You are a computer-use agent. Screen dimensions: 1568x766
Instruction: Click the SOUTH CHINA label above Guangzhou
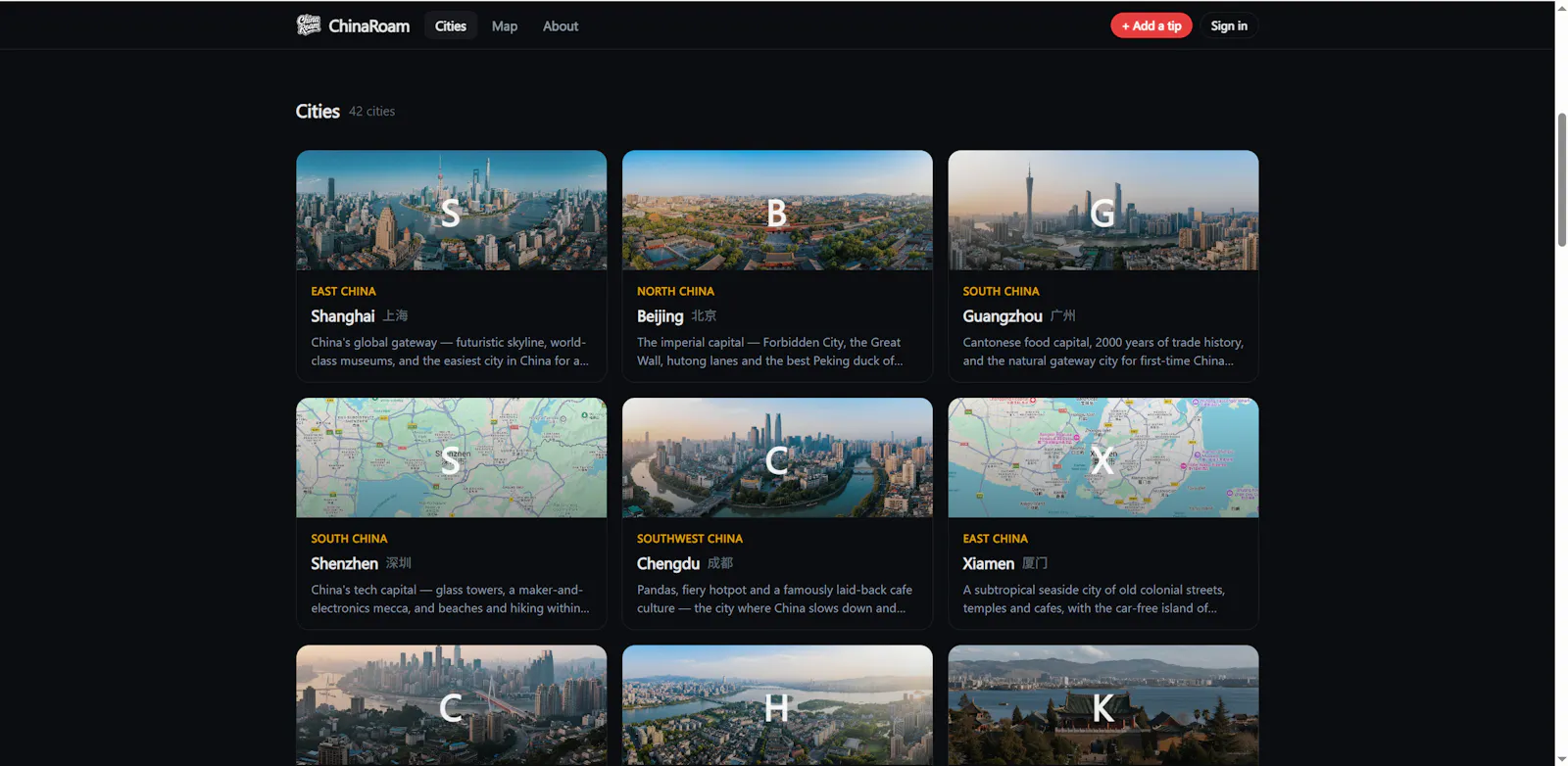(x=1001, y=291)
